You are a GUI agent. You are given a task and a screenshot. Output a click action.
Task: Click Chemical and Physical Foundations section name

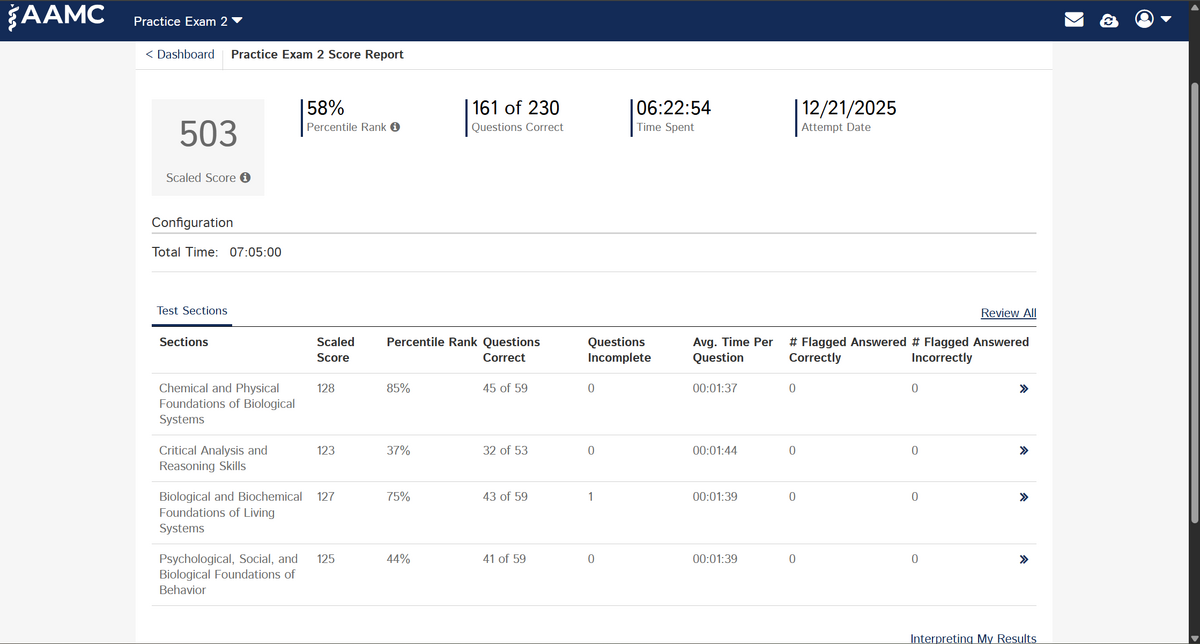pos(227,403)
